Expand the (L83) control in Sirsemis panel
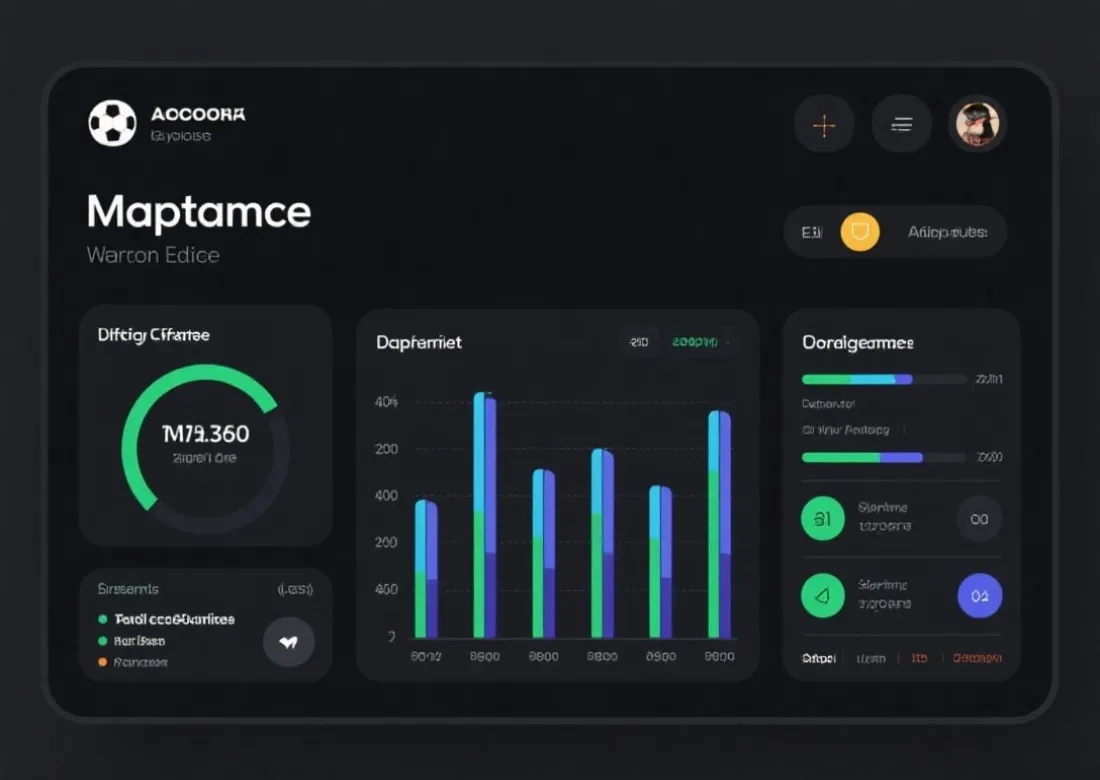 pyautogui.click(x=295, y=590)
